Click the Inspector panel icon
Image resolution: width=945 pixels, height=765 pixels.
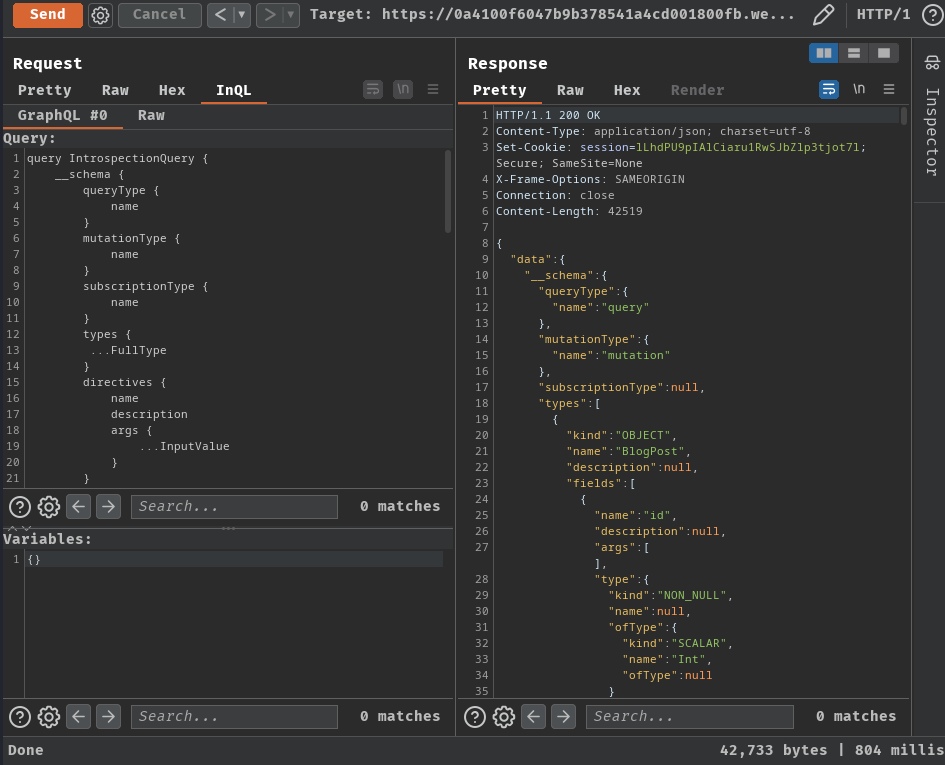[932, 62]
